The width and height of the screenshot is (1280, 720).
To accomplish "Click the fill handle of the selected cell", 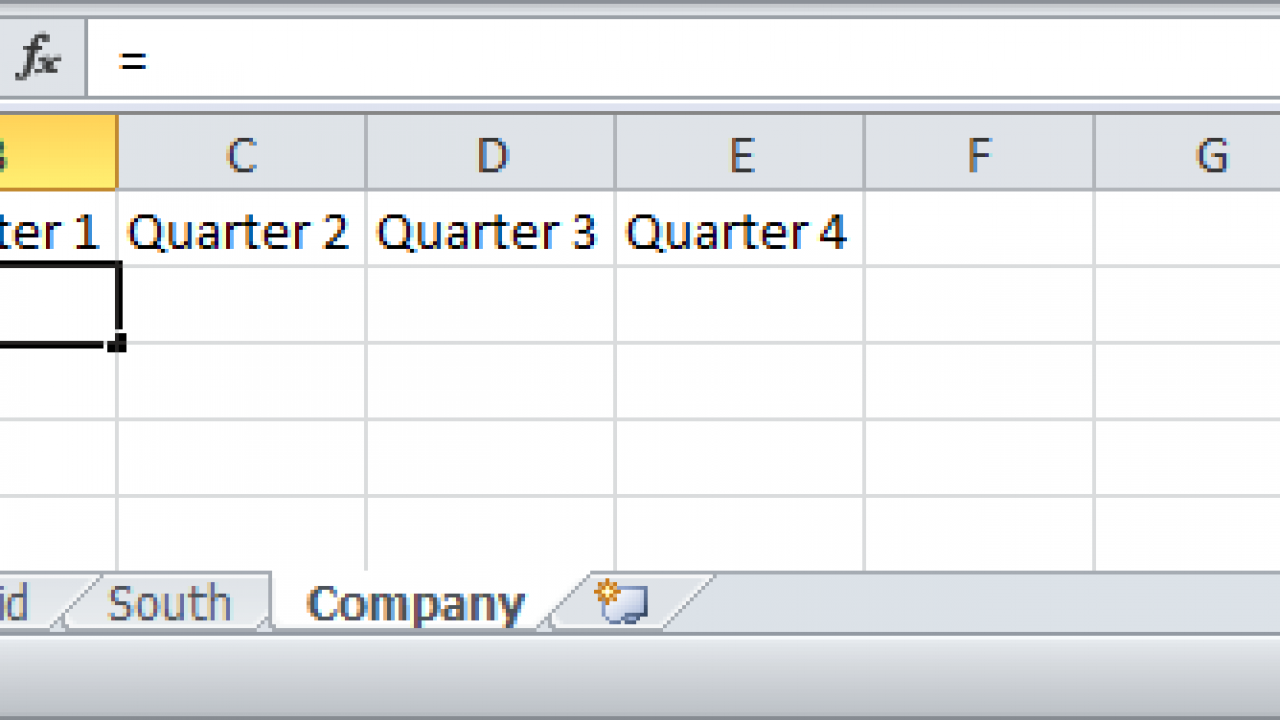I will (117, 344).
